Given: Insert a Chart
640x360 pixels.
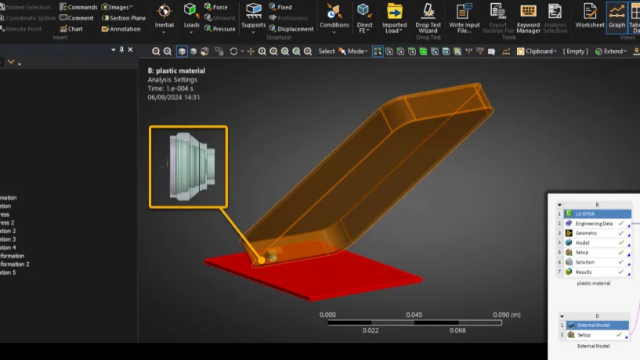Looking at the screenshot, I should [x=71, y=29].
